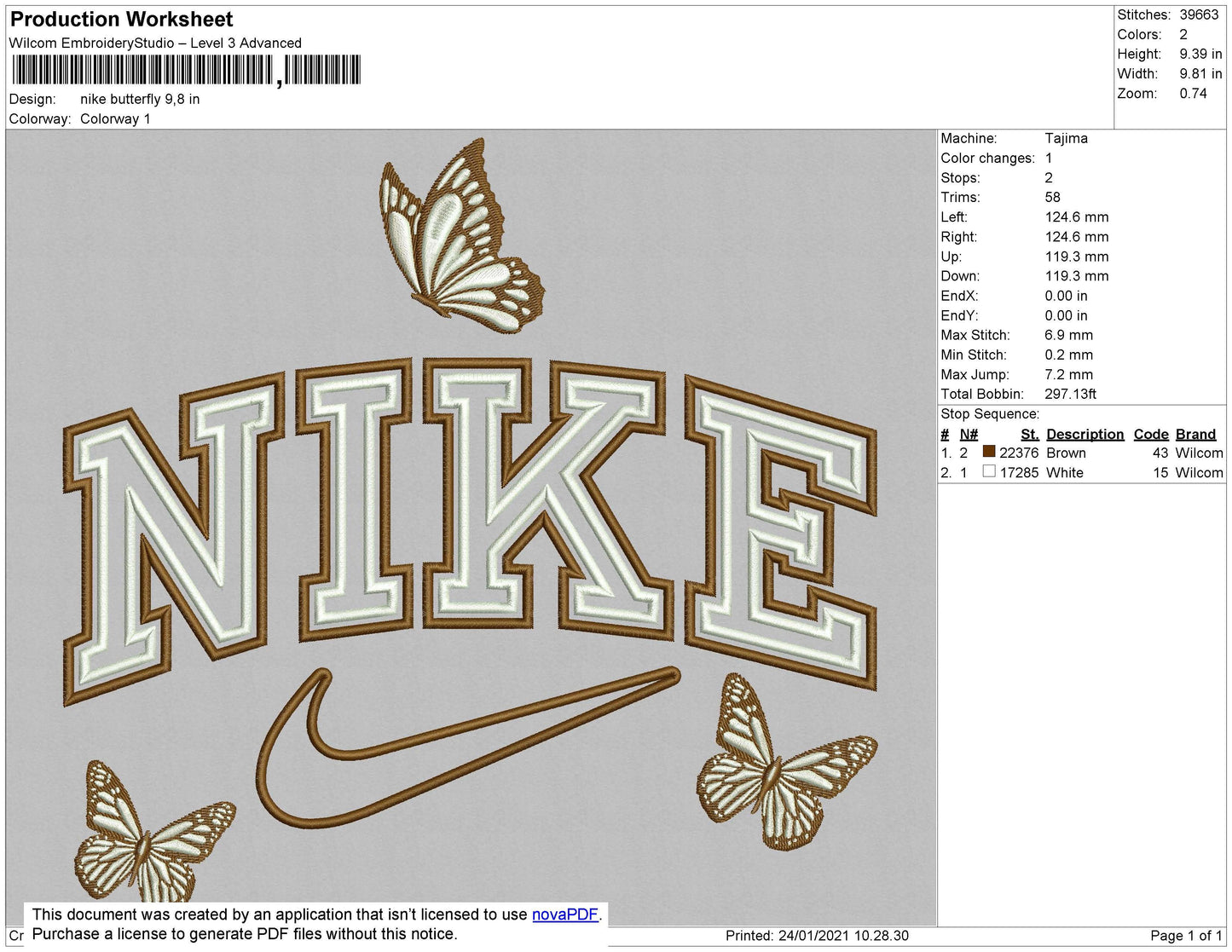Click the White thread color swatch
The width and height of the screenshot is (1232, 952).
pos(989,471)
